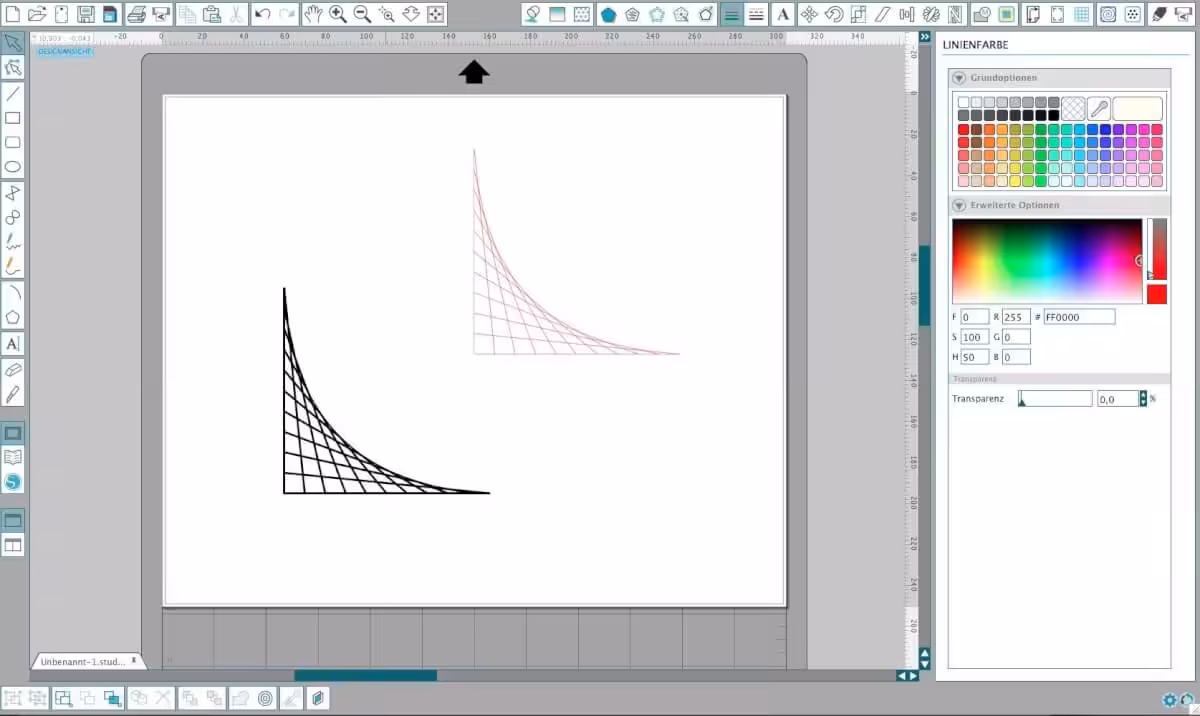Image resolution: width=1200 pixels, height=716 pixels.
Task: Click the print icon in top toolbar
Action: tap(137, 14)
